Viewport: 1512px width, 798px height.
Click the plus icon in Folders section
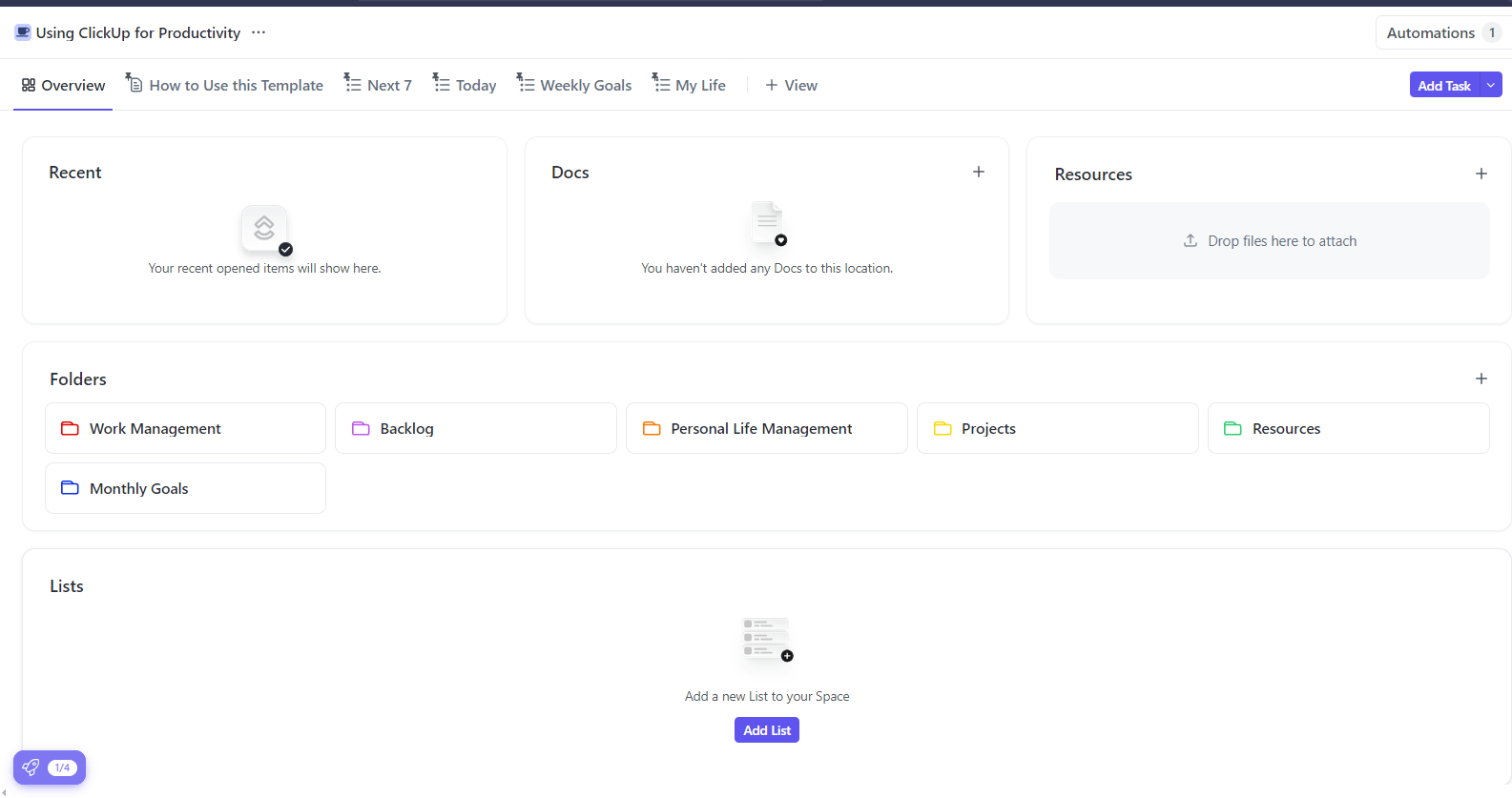tap(1481, 379)
